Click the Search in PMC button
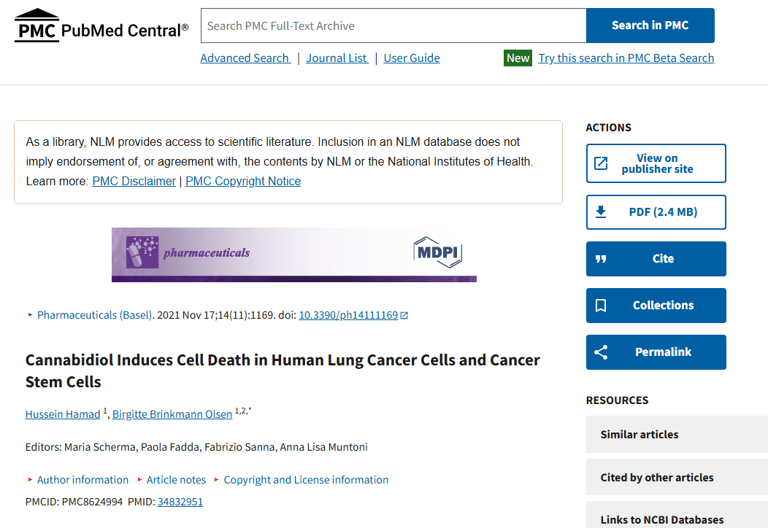768x528 pixels. pos(650,25)
